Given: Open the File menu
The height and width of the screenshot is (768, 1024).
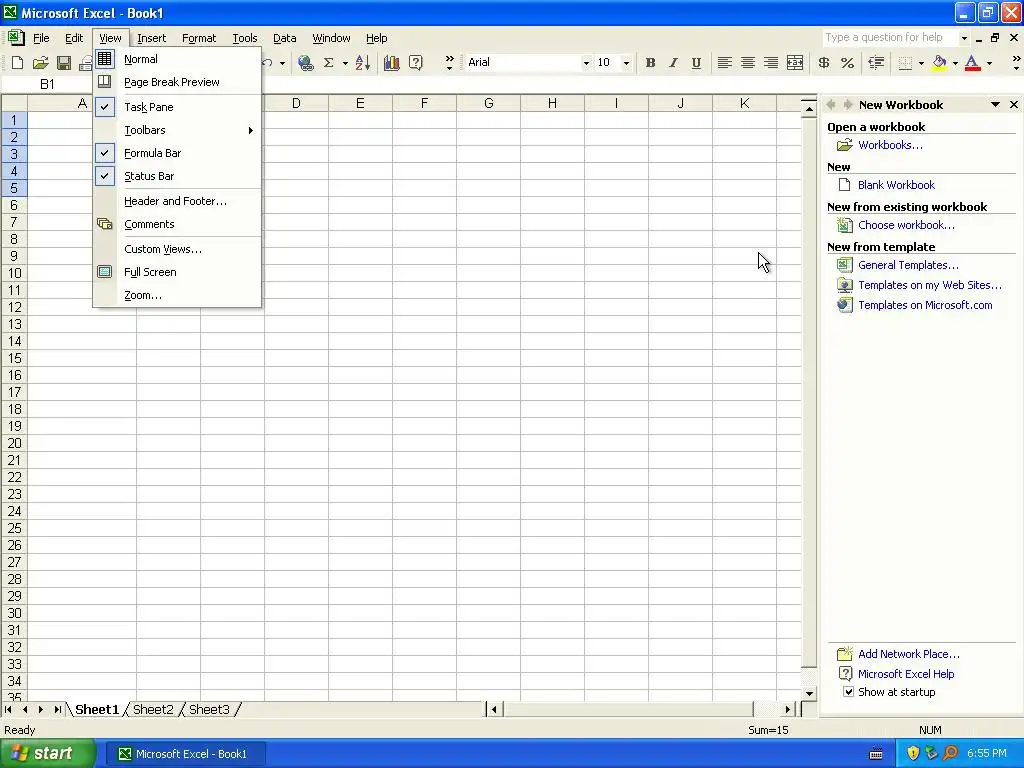Looking at the screenshot, I should [x=41, y=38].
